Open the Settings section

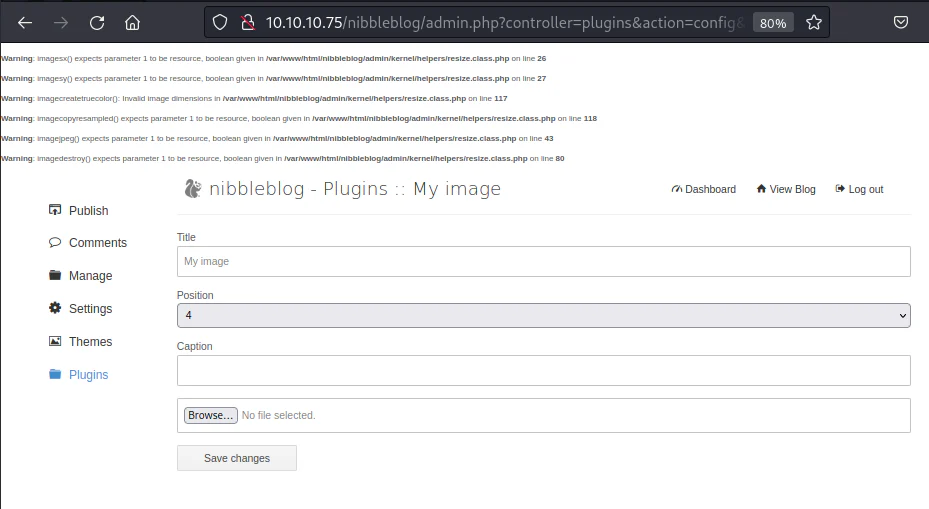90,309
